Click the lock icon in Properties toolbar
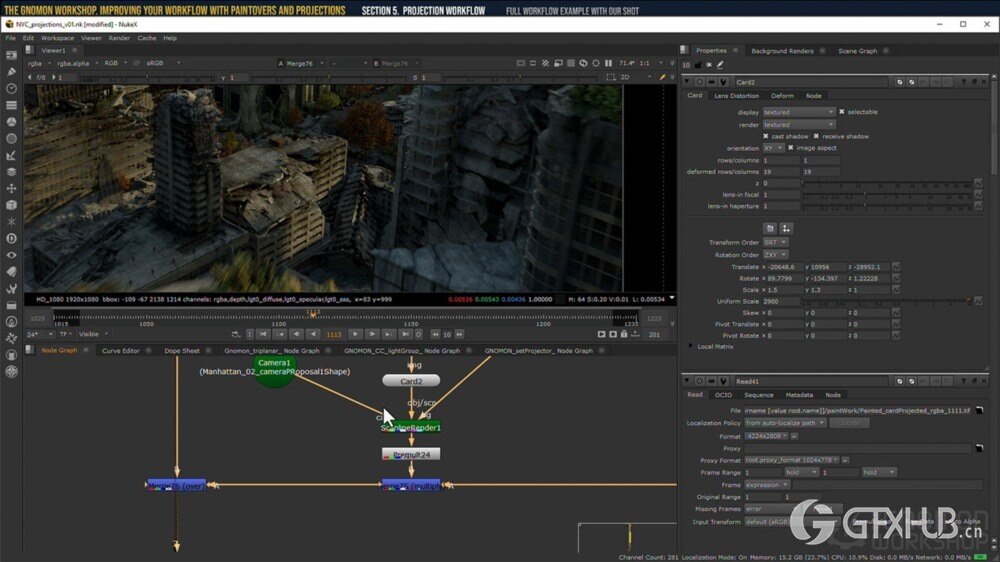The height and width of the screenshot is (562, 1000). pos(698,64)
